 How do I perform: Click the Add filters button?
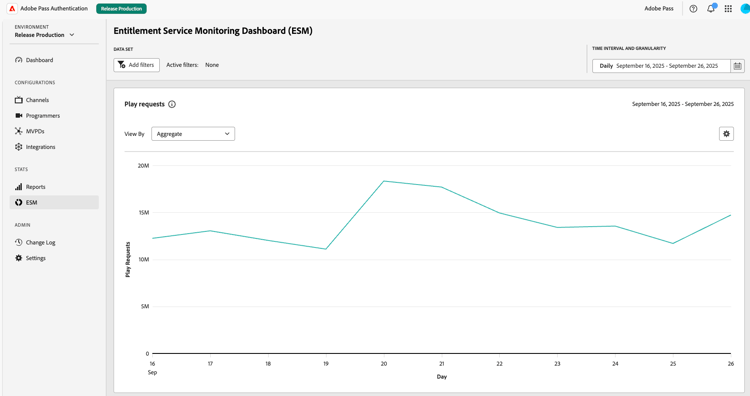(136, 65)
